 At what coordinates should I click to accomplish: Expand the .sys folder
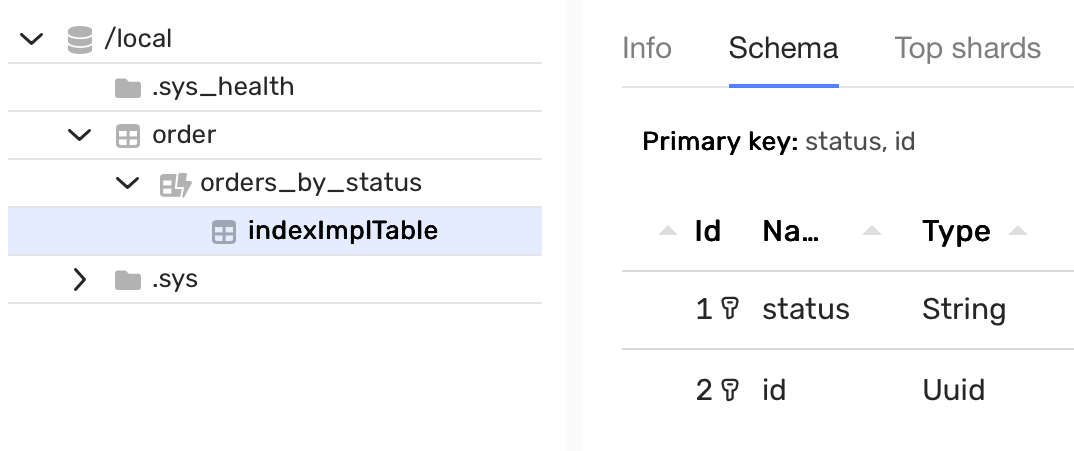pos(80,280)
